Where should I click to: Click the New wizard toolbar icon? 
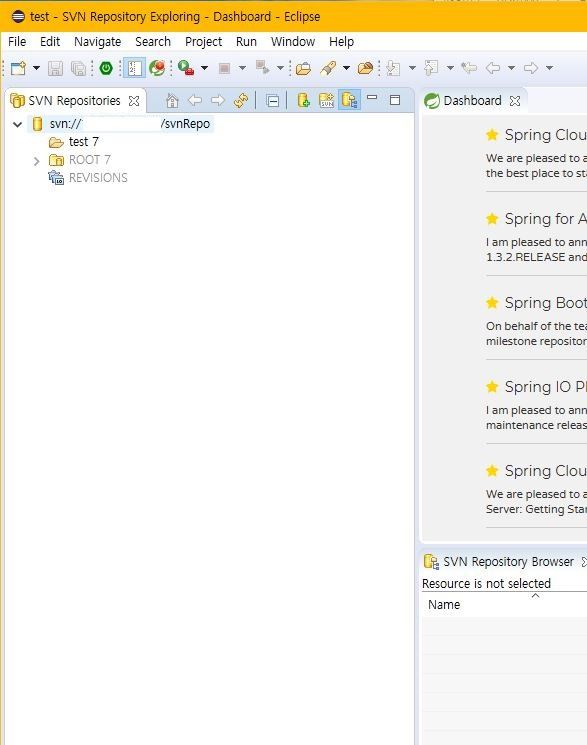[x=19, y=68]
